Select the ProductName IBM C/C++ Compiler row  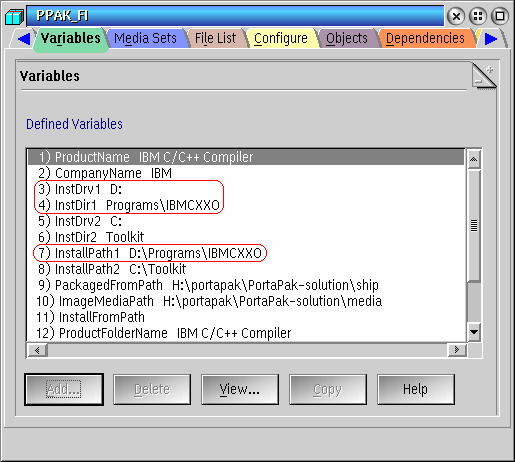coord(246,157)
